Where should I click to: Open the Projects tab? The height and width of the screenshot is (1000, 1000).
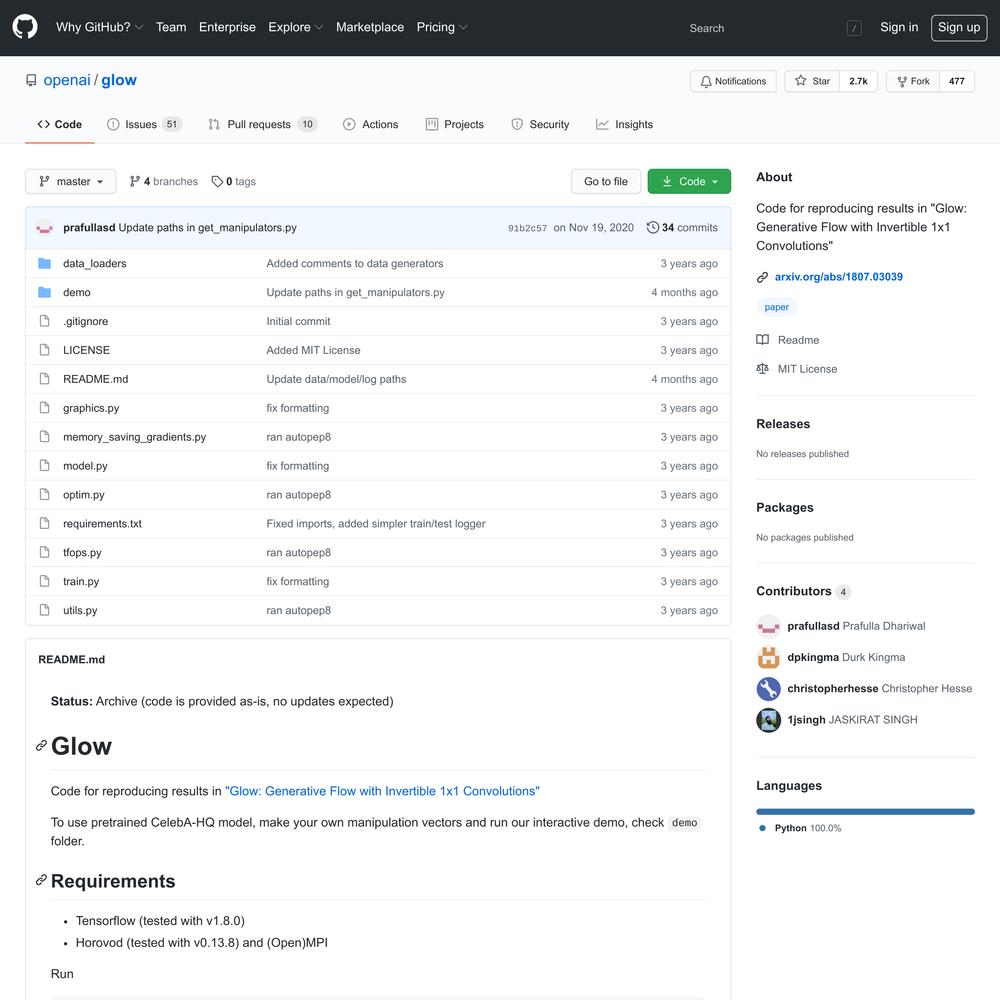click(455, 124)
